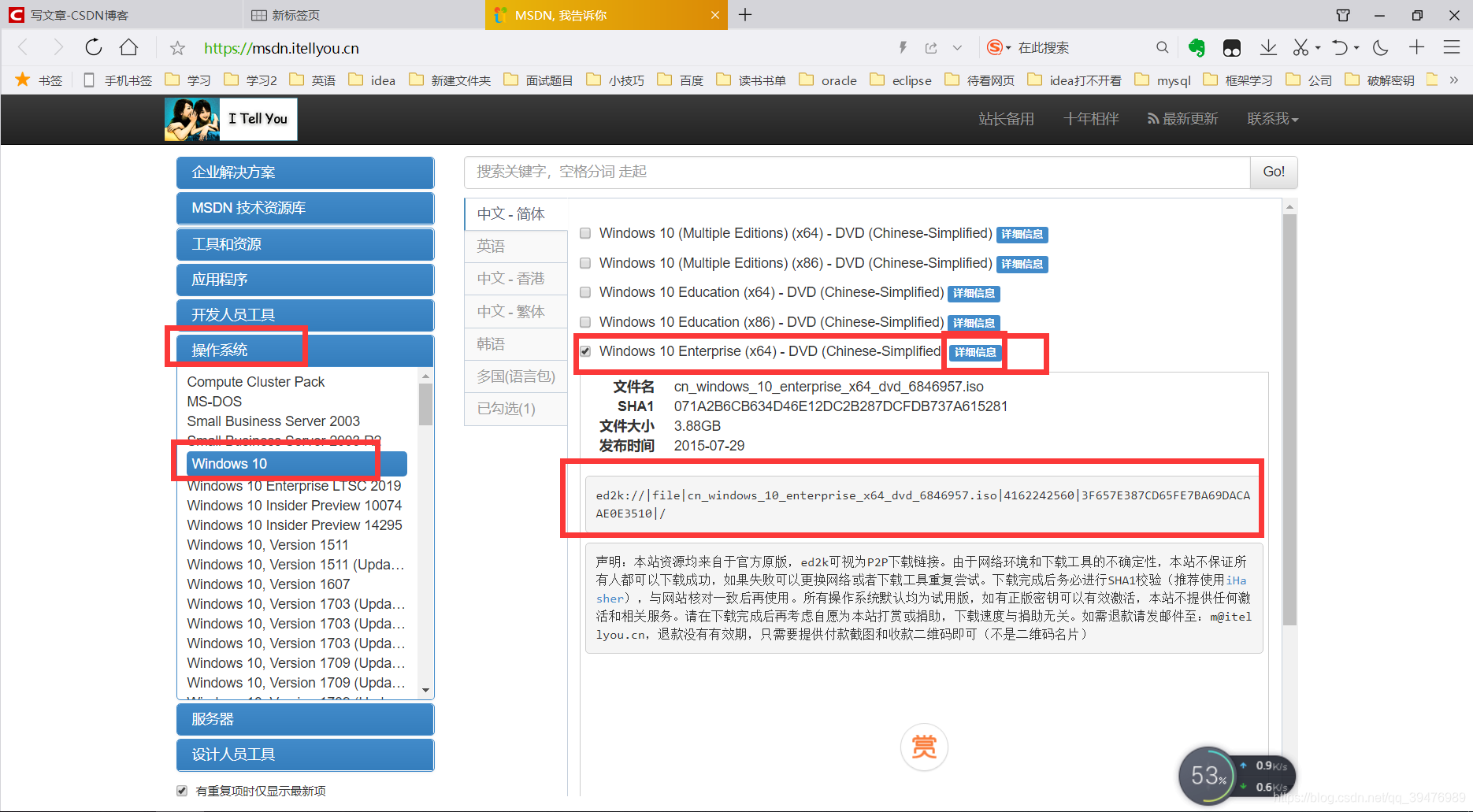Open Sogou search engine selector
The height and width of the screenshot is (812, 1473).
click(x=999, y=48)
